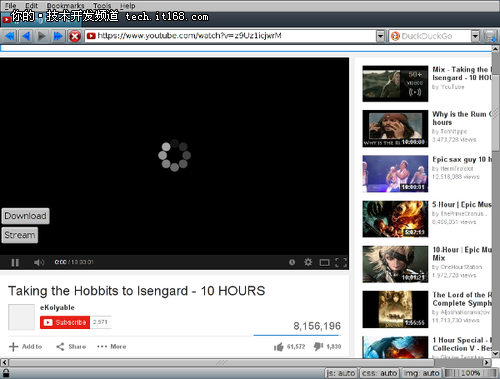This screenshot has width=500, height=379.
Task: Stop loading with the red X icon
Action: (75, 36)
